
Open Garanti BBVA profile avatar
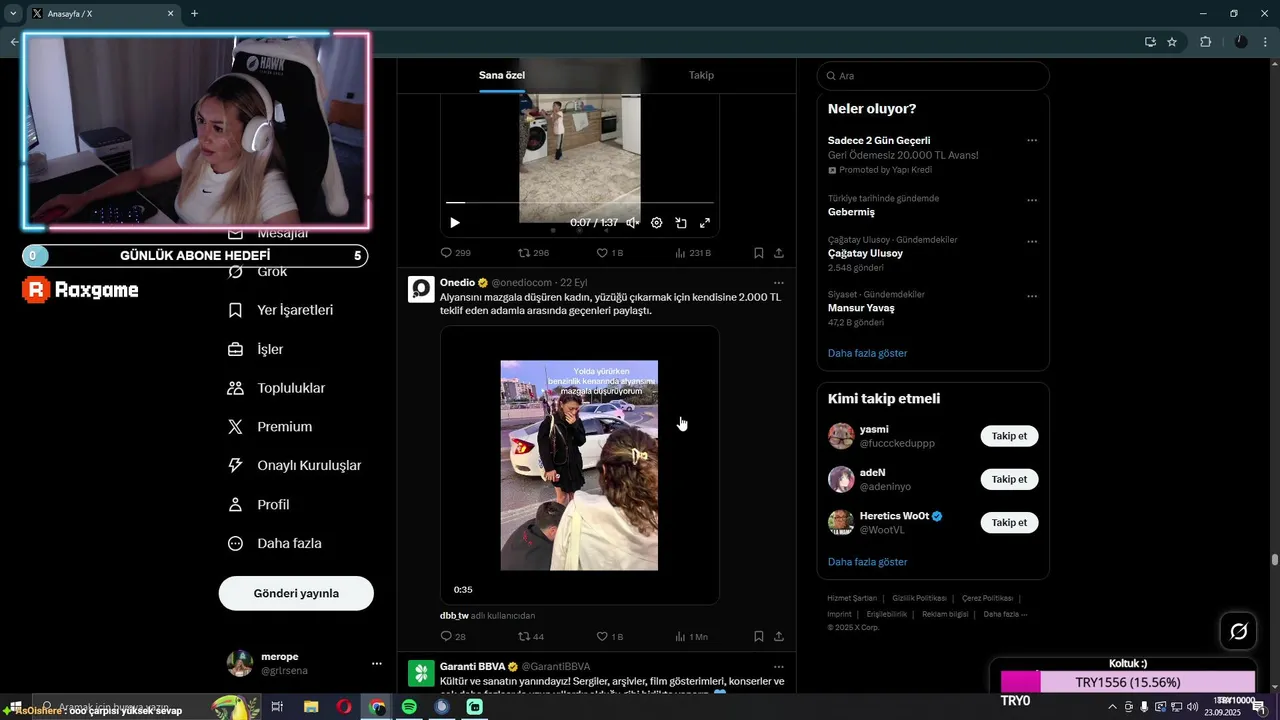(x=421, y=673)
